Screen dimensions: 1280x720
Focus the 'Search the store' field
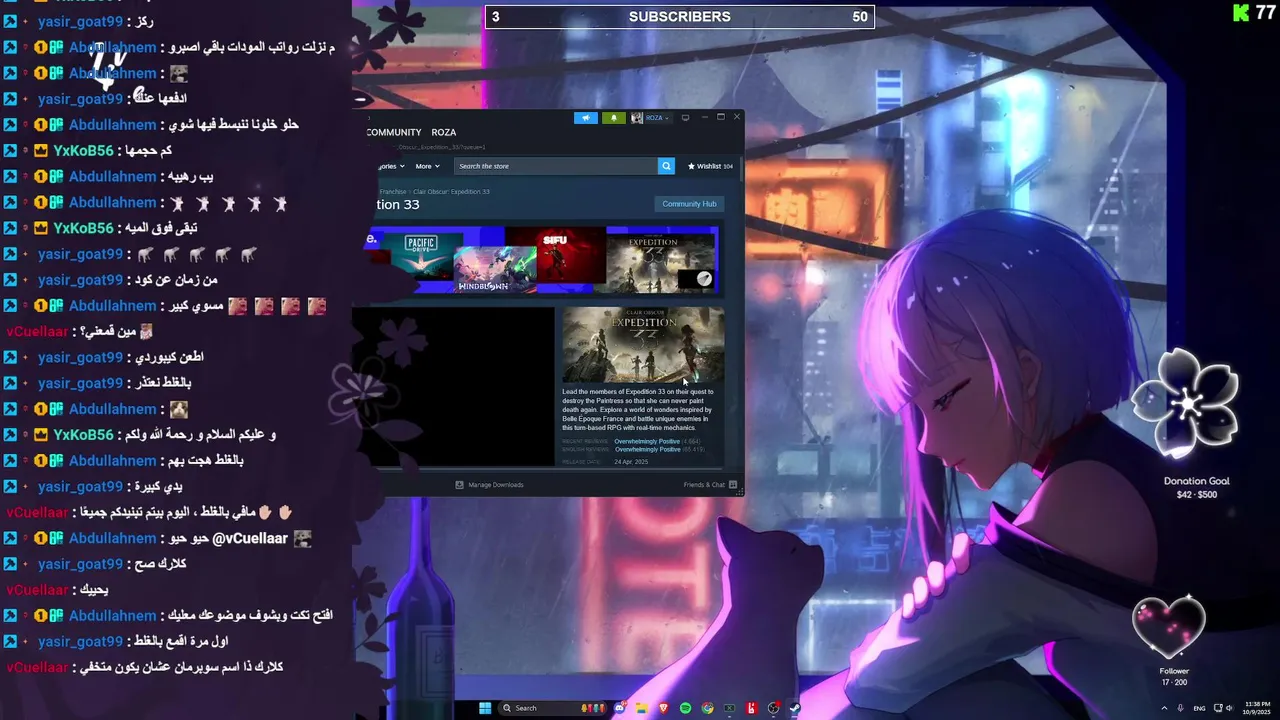point(556,166)
